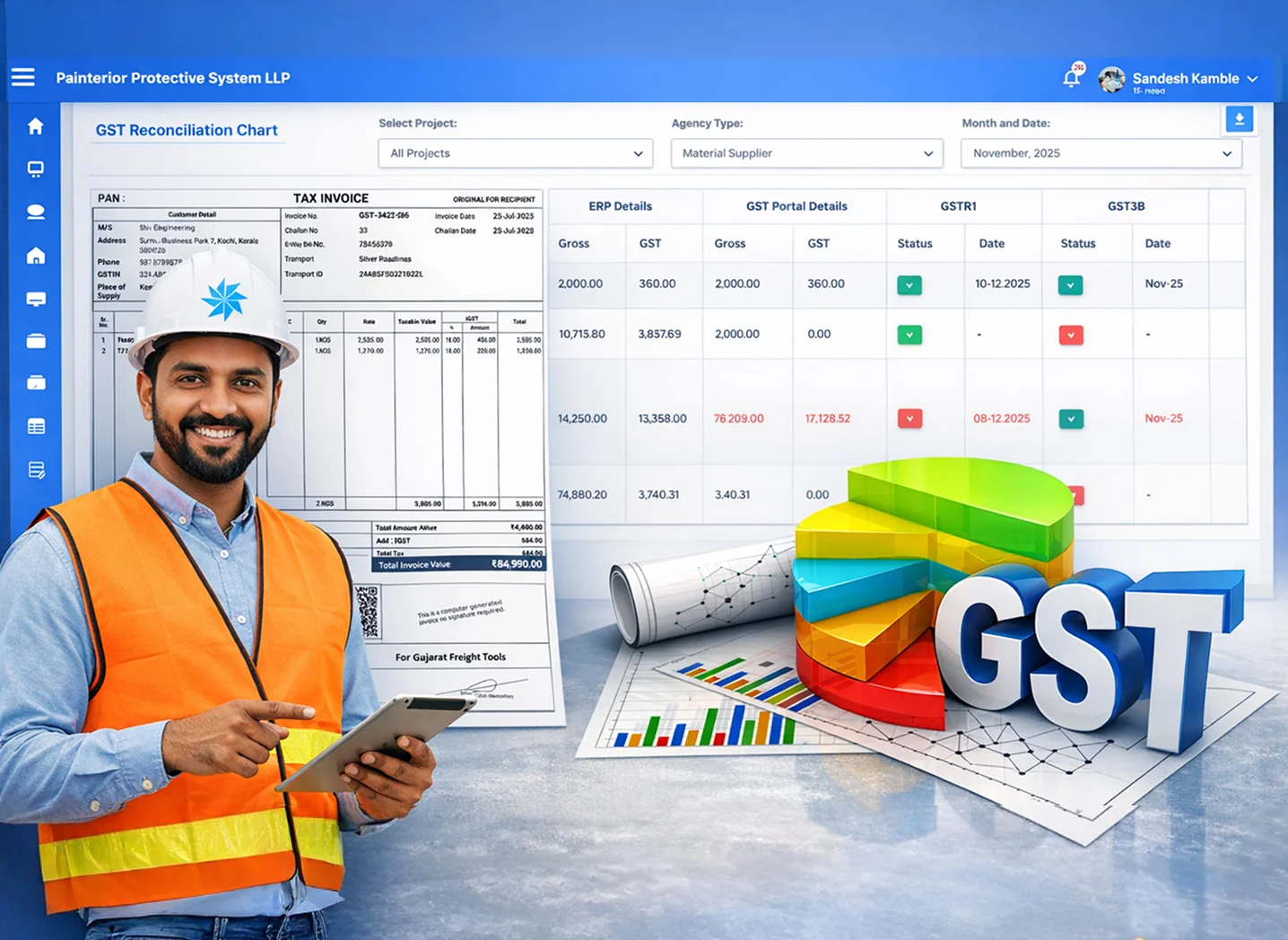The width and height of the screenshot is (1288, 940).
Task: Open the hamburger menu
Action: click(x=23, y=77)
